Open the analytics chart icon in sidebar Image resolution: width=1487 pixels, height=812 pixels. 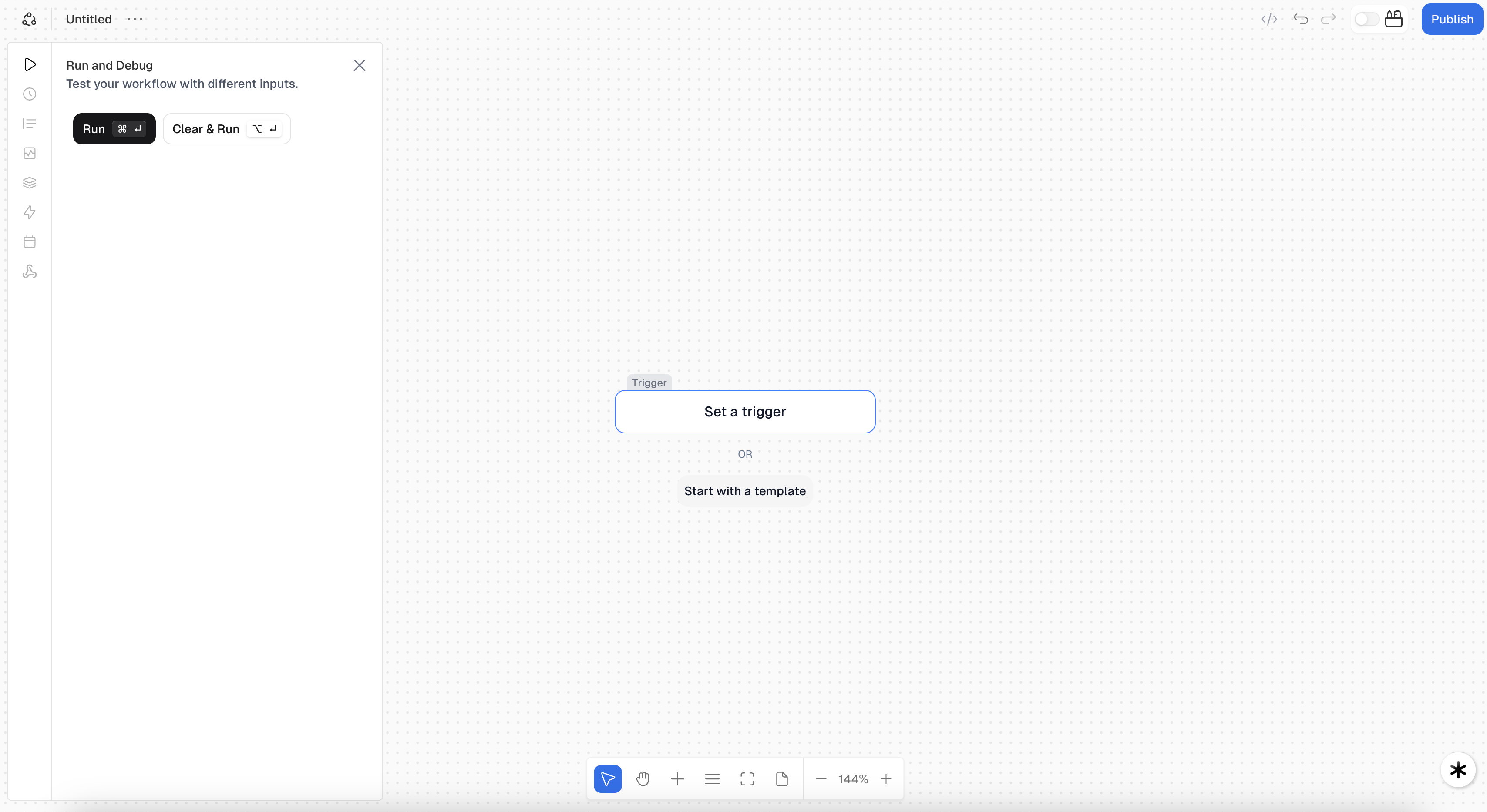point(30,153)
